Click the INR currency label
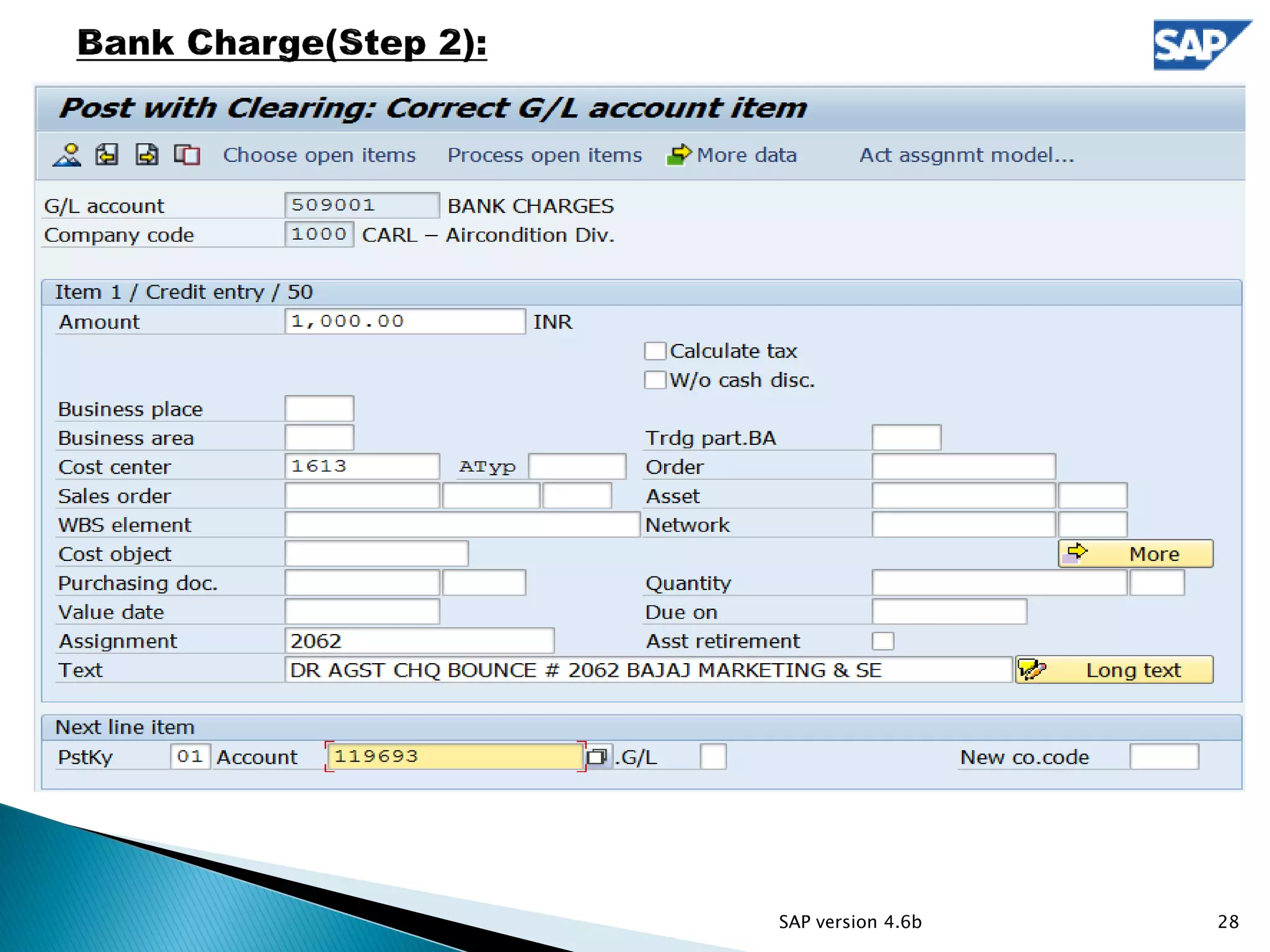The height and width of the screenshot is (952, 1270). (553, 322)
